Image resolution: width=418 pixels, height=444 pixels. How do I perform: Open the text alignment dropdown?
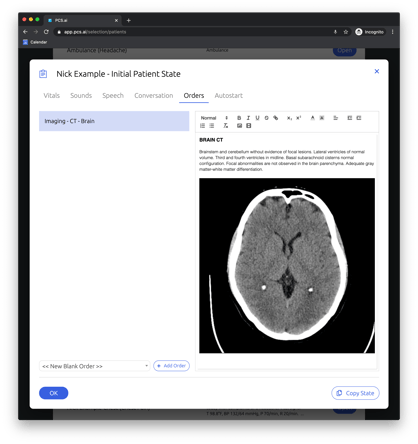[336, 118]
